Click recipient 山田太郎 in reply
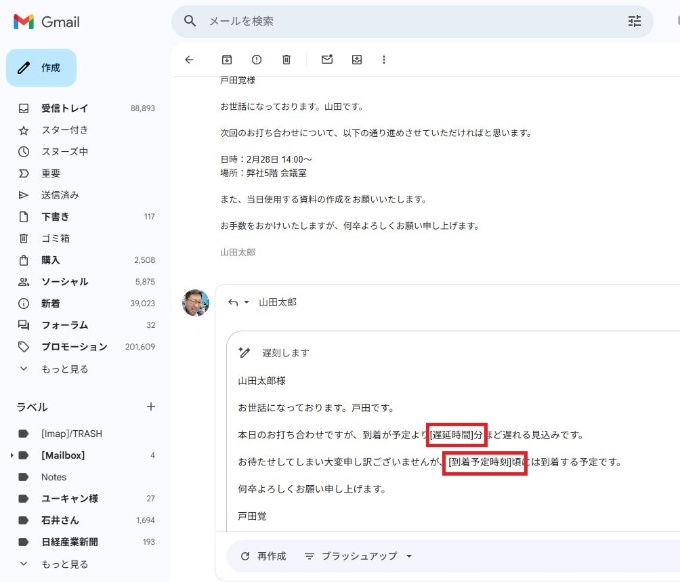 [278, 302]
